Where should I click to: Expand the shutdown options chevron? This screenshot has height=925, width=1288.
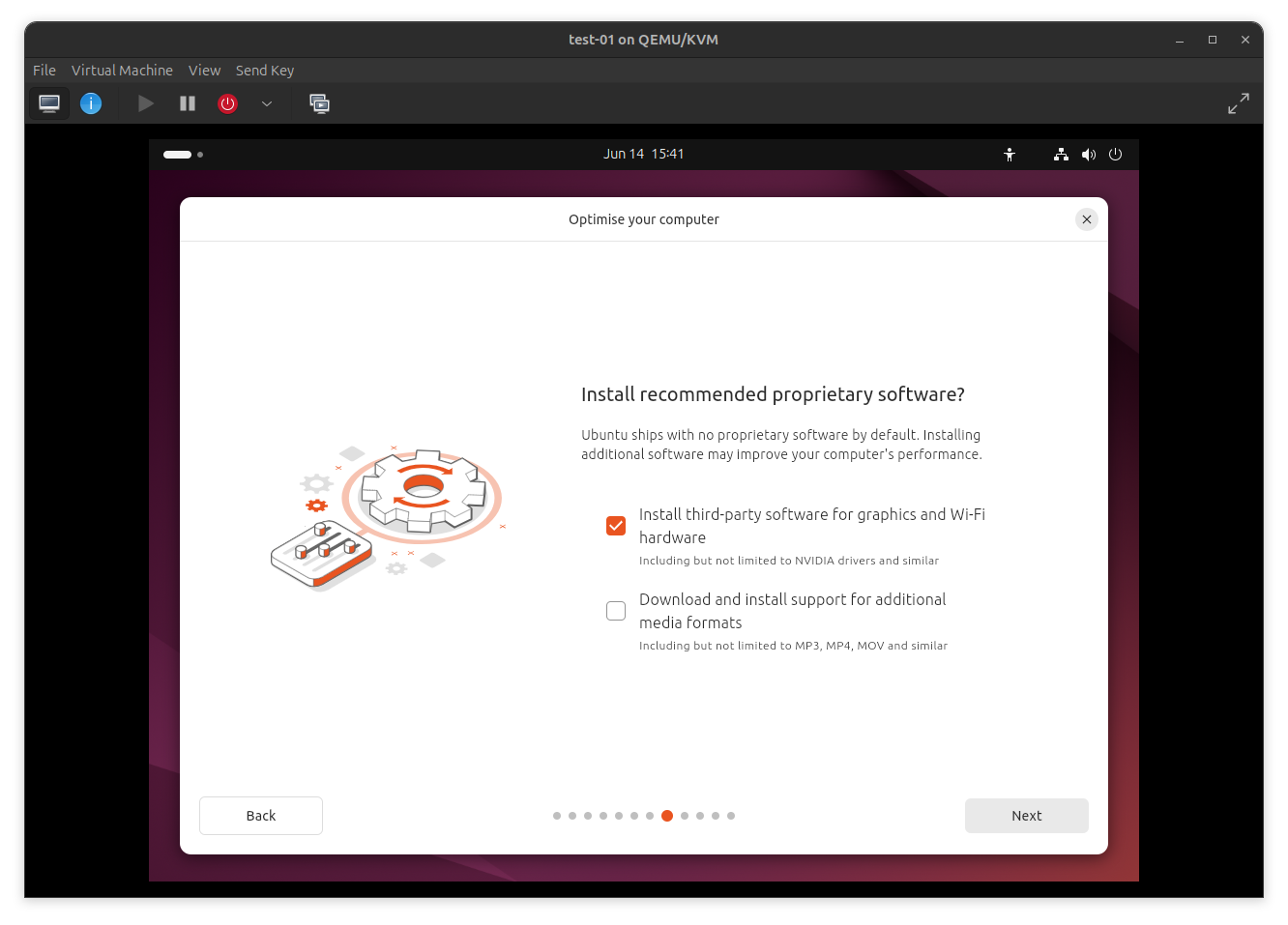point(267,103)
